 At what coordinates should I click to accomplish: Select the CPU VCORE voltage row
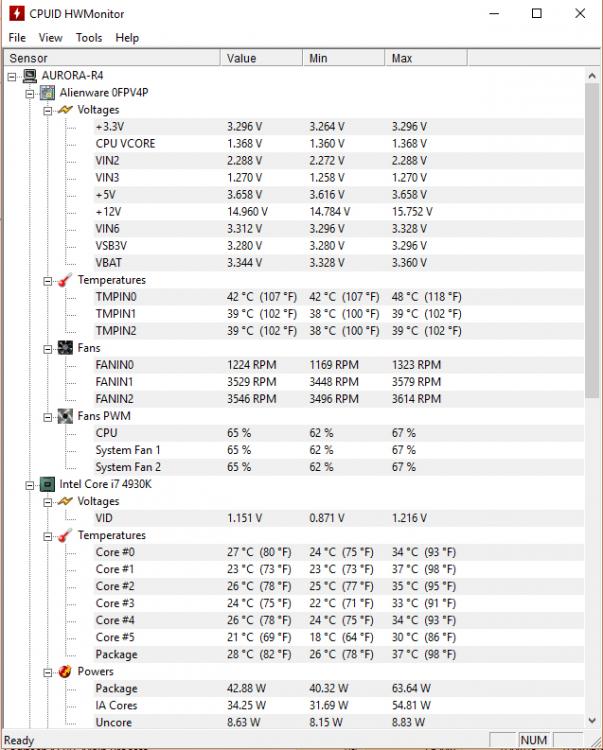(x=125, y=144)
